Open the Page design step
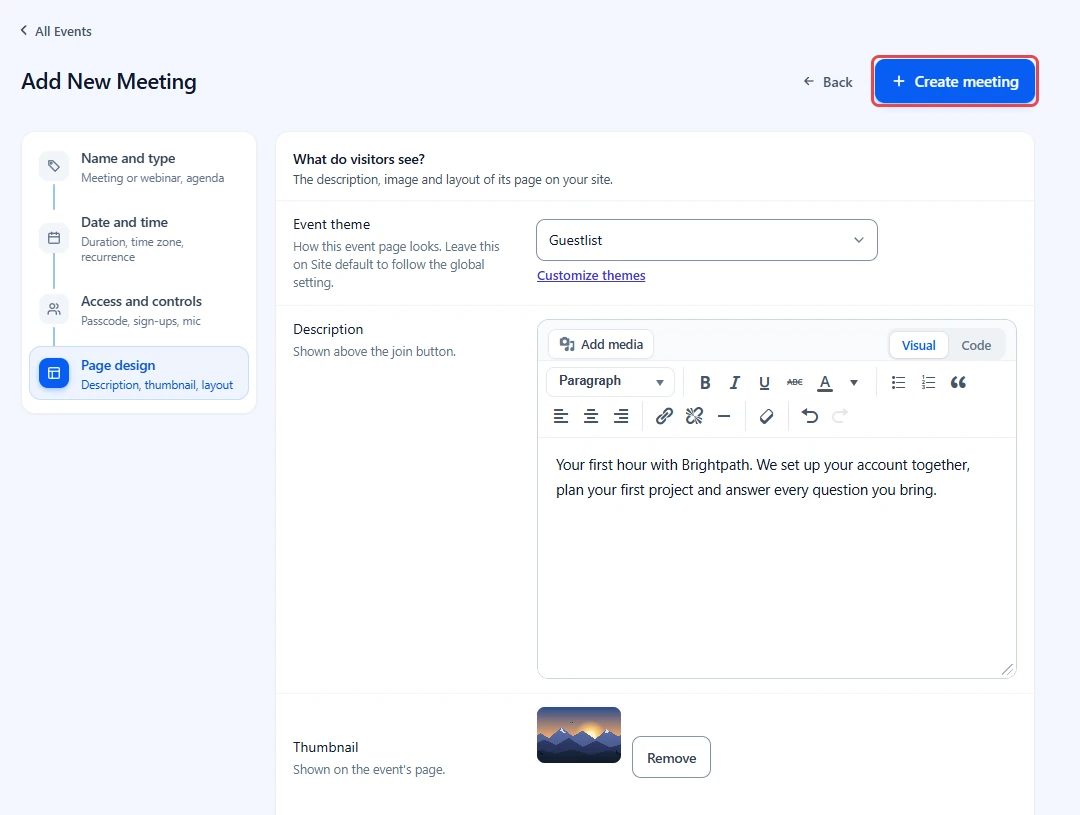This screenshot has height=815, width=1080. click(x=138, y=373)
